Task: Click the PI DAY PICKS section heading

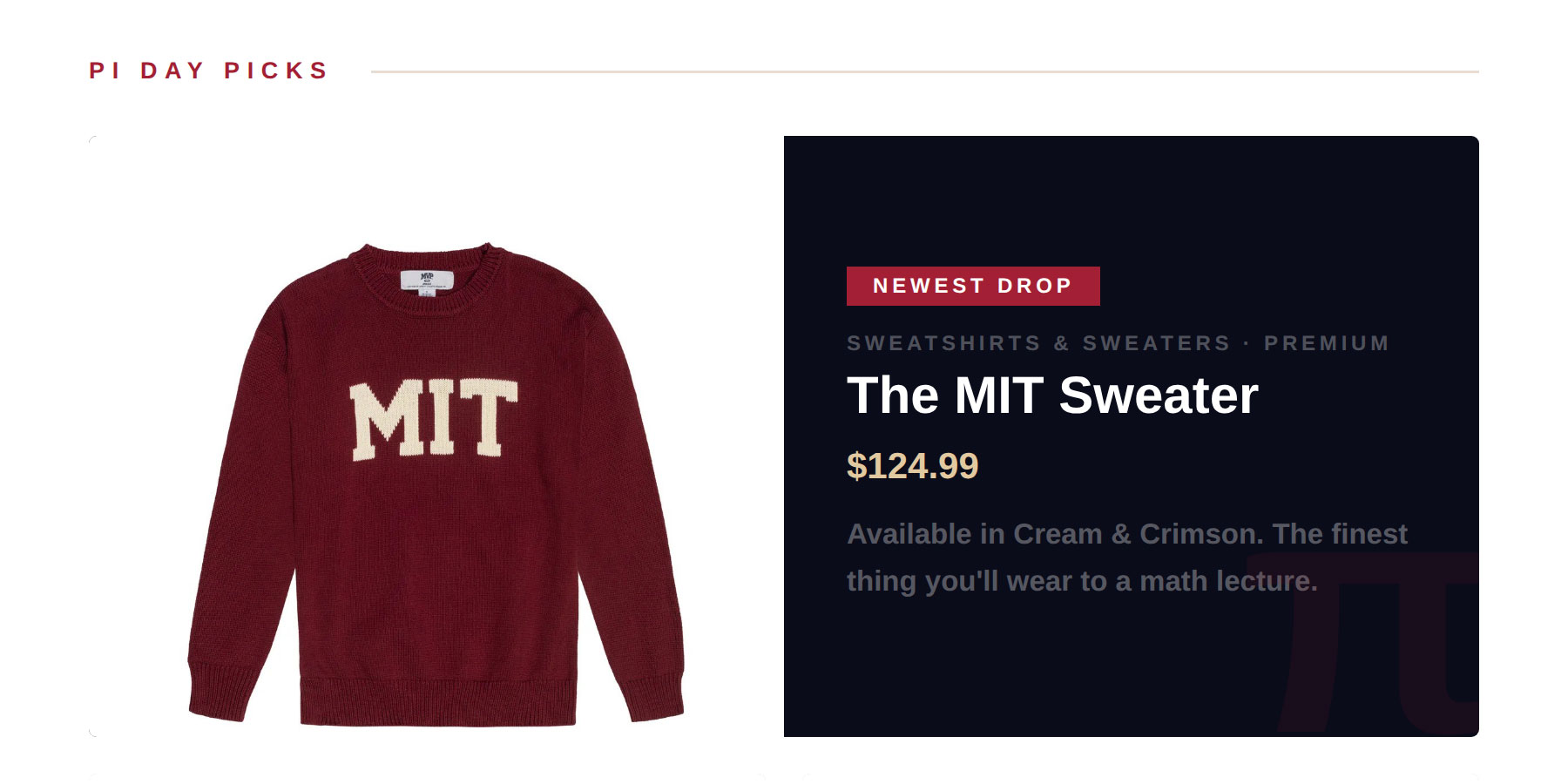Action: [x=209, y=71]
